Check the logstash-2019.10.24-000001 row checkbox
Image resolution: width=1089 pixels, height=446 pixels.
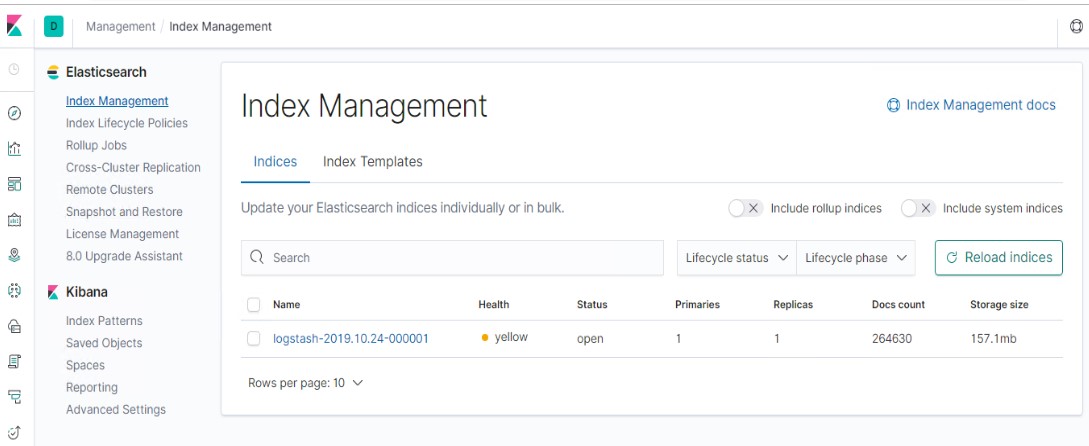pyautogui.click(x=253, y=338)
